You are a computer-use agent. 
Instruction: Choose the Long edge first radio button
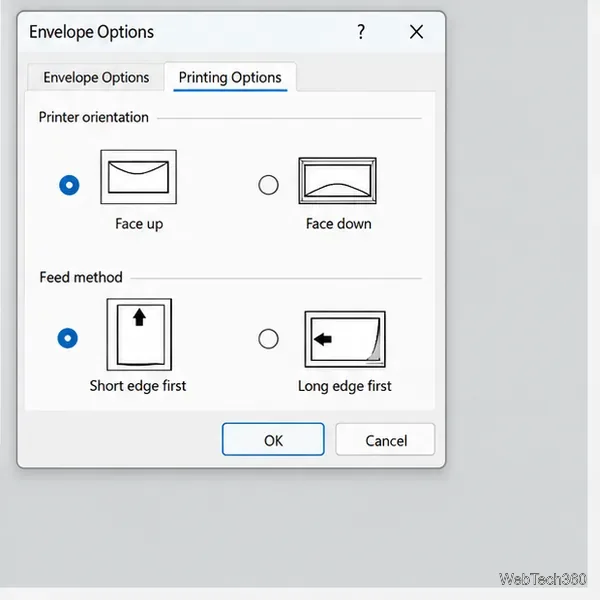point(268,339)
